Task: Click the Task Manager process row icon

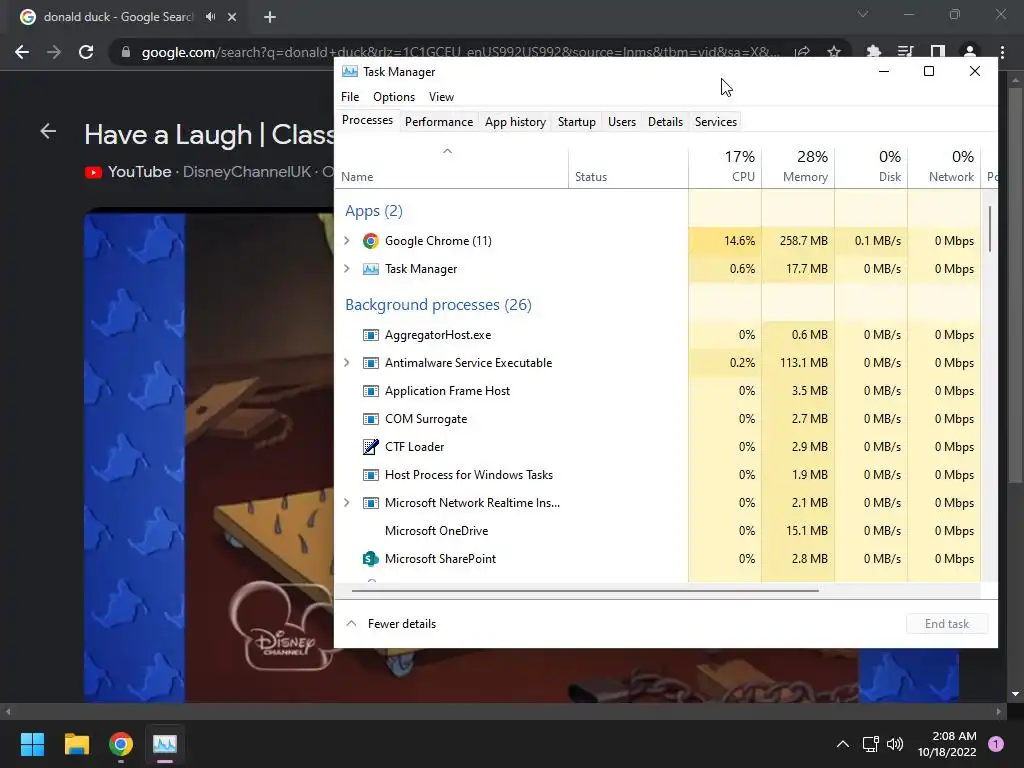Action: click(x=370, y=269)
